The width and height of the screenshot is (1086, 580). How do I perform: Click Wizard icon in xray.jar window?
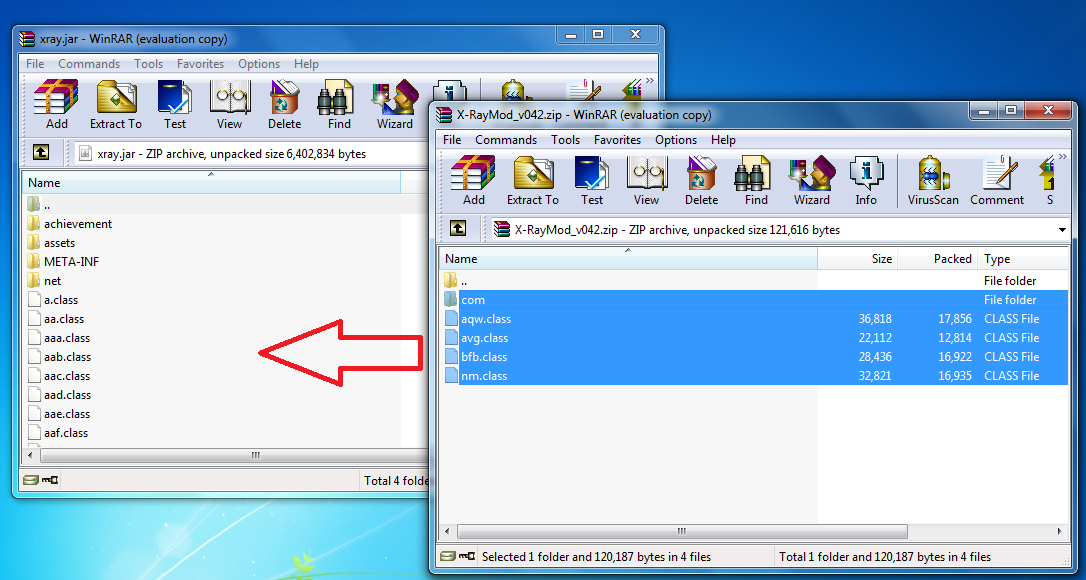395,104
